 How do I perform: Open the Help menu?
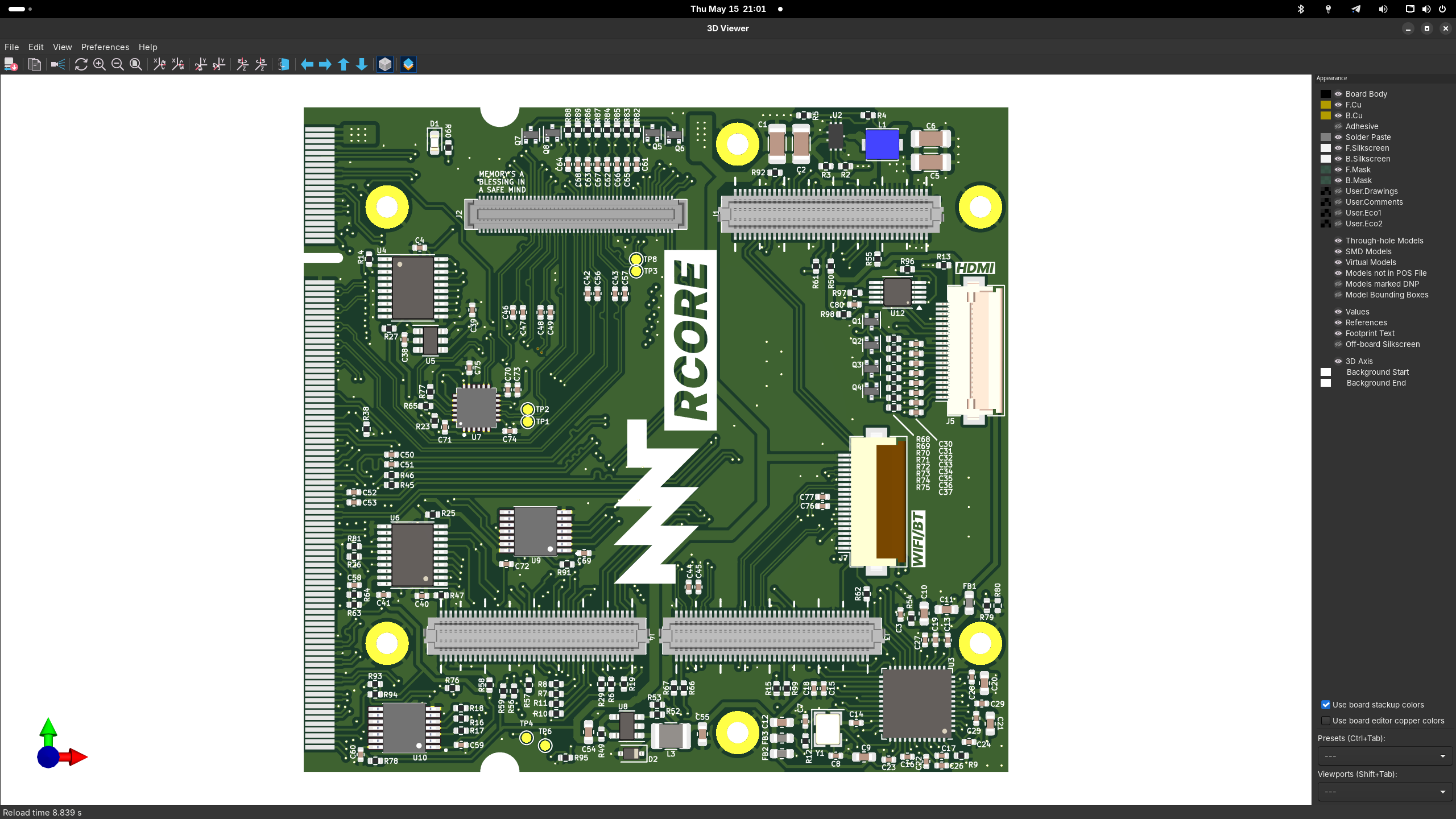(x=148, y=47)
